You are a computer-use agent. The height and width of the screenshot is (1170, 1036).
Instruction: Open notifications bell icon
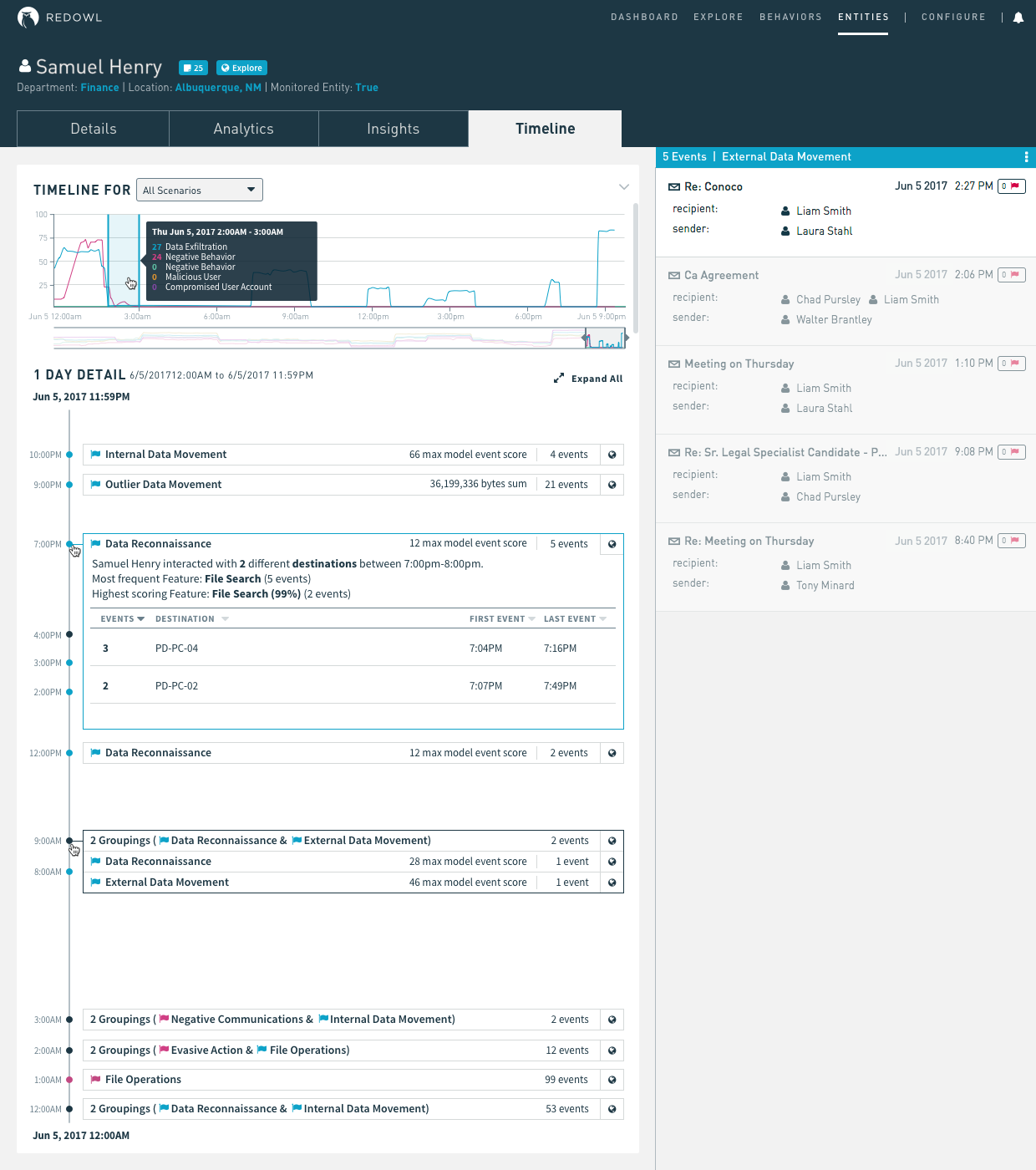(1018, 18)
